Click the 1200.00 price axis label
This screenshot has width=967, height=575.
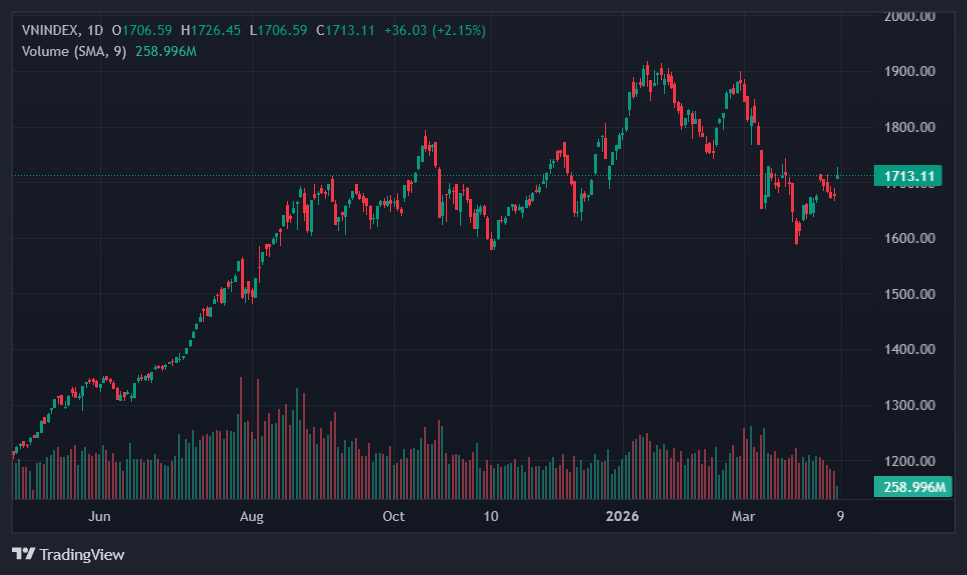point(909,461)
